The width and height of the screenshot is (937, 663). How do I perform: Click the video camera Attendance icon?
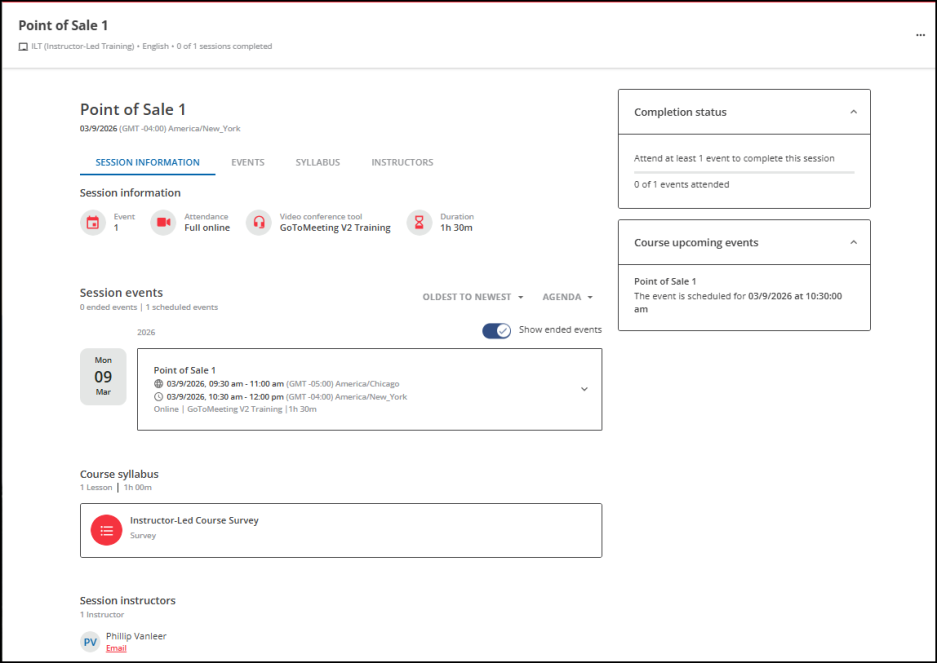163,223
